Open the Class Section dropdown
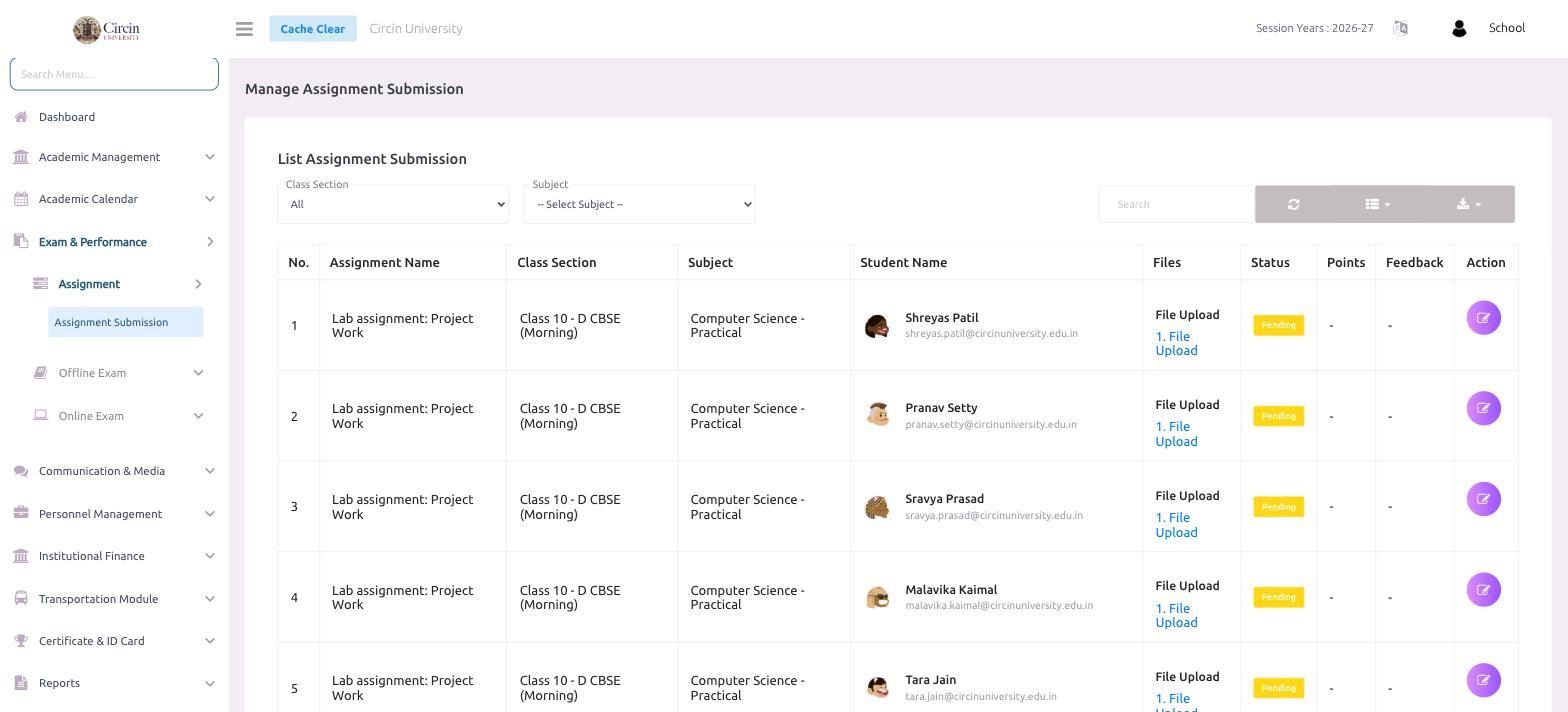The image size is (1568, 712). click(x=393, y=204)
